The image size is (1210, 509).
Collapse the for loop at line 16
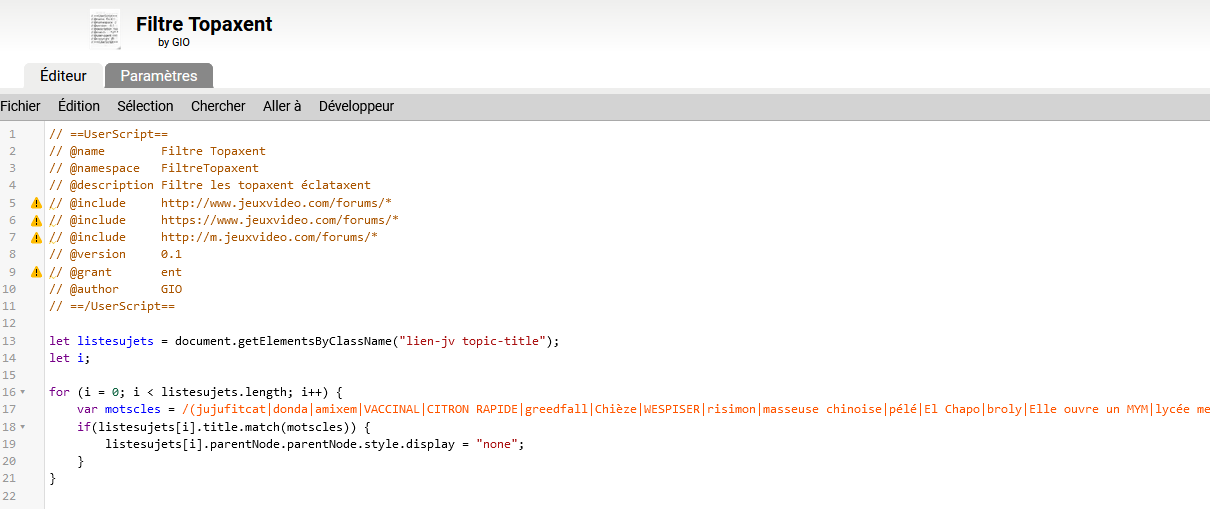(23, 392)
